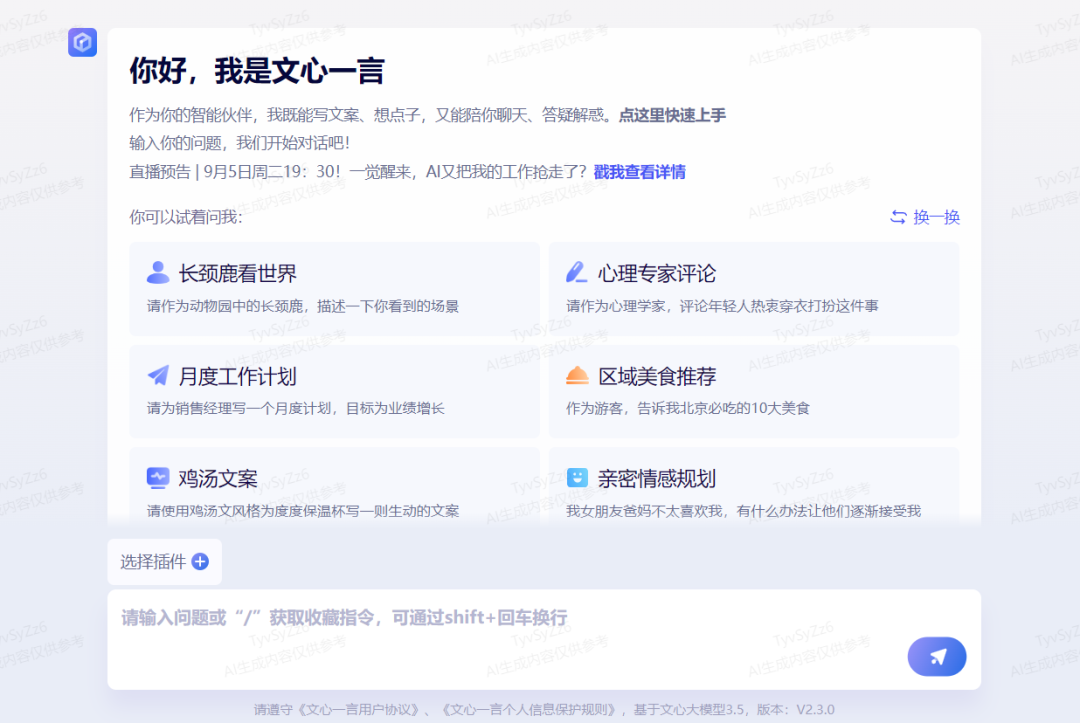
Task: Select the 心理专家评论 prompt title
Action: 656,273
